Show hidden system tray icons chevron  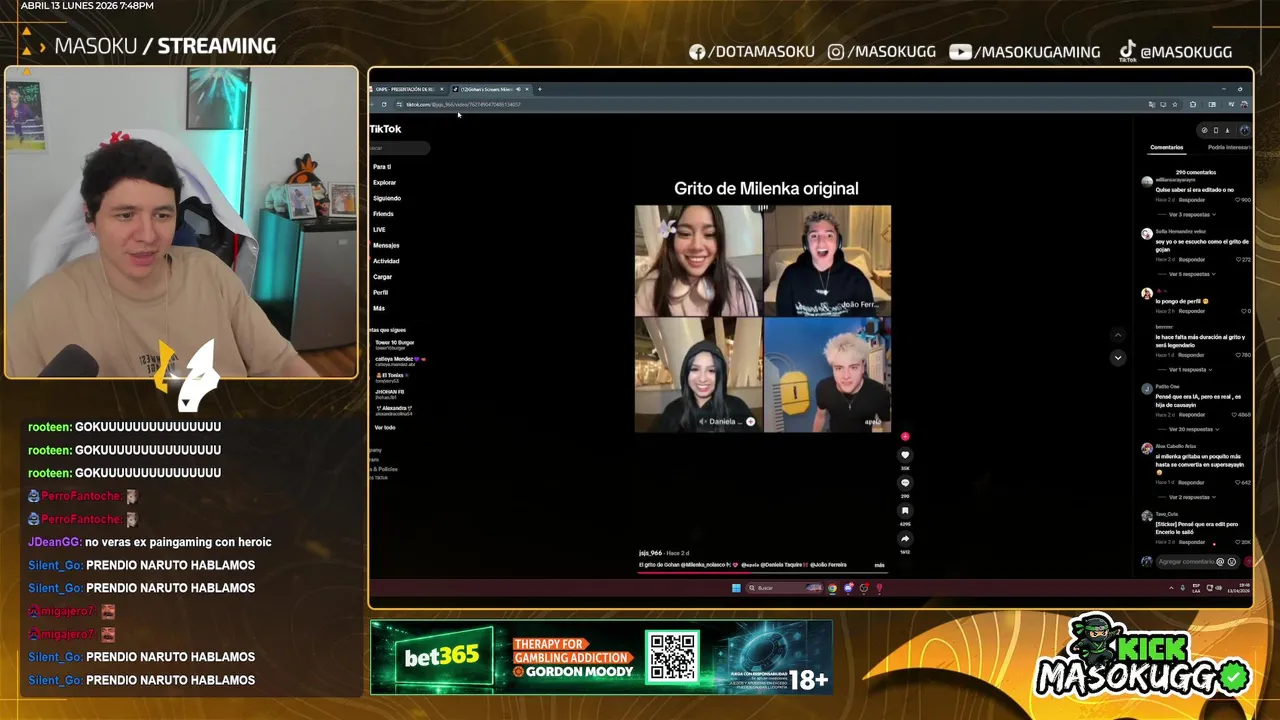click(x=1171, y=588)
